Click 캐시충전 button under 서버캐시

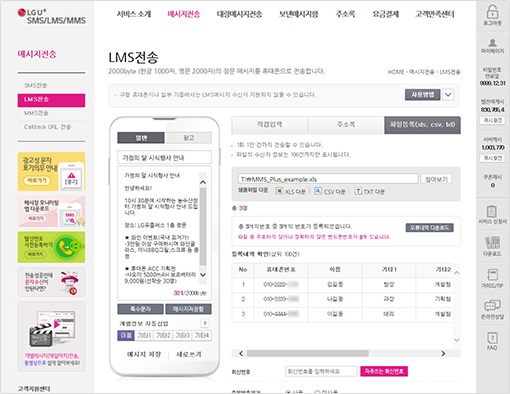click(493, 158)
